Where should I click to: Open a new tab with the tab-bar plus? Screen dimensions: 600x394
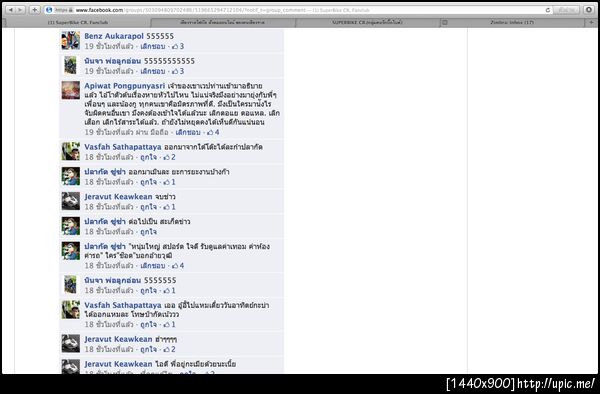[591, 23]
